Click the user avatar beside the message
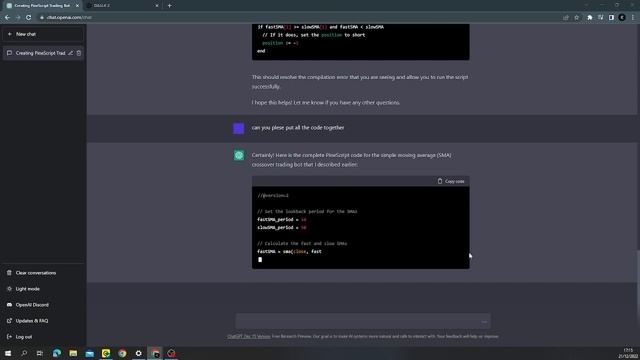Screen dimensions: 640x360 pos(239,129)
